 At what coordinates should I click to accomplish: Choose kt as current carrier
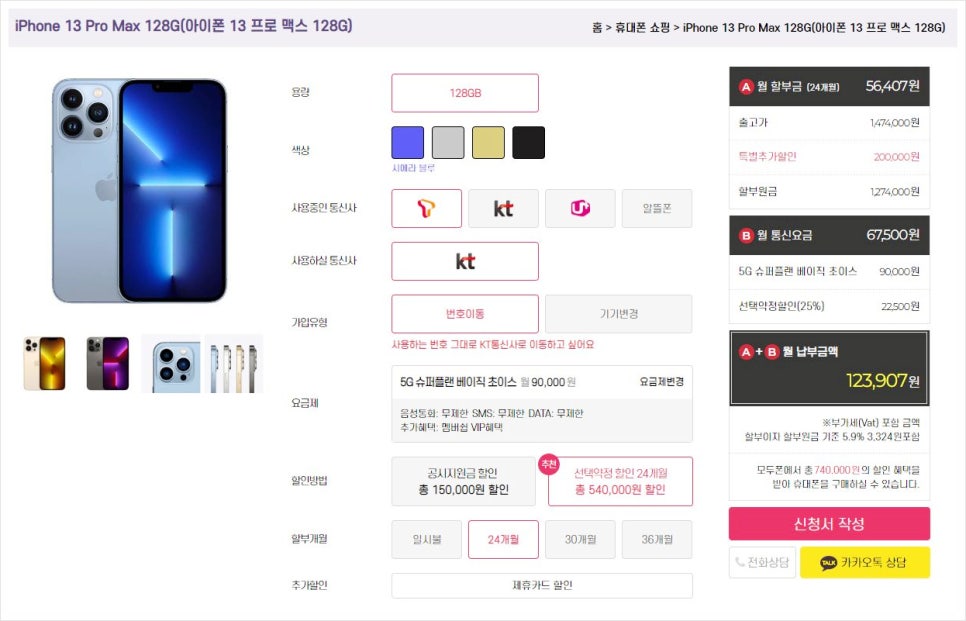point(503,208)
